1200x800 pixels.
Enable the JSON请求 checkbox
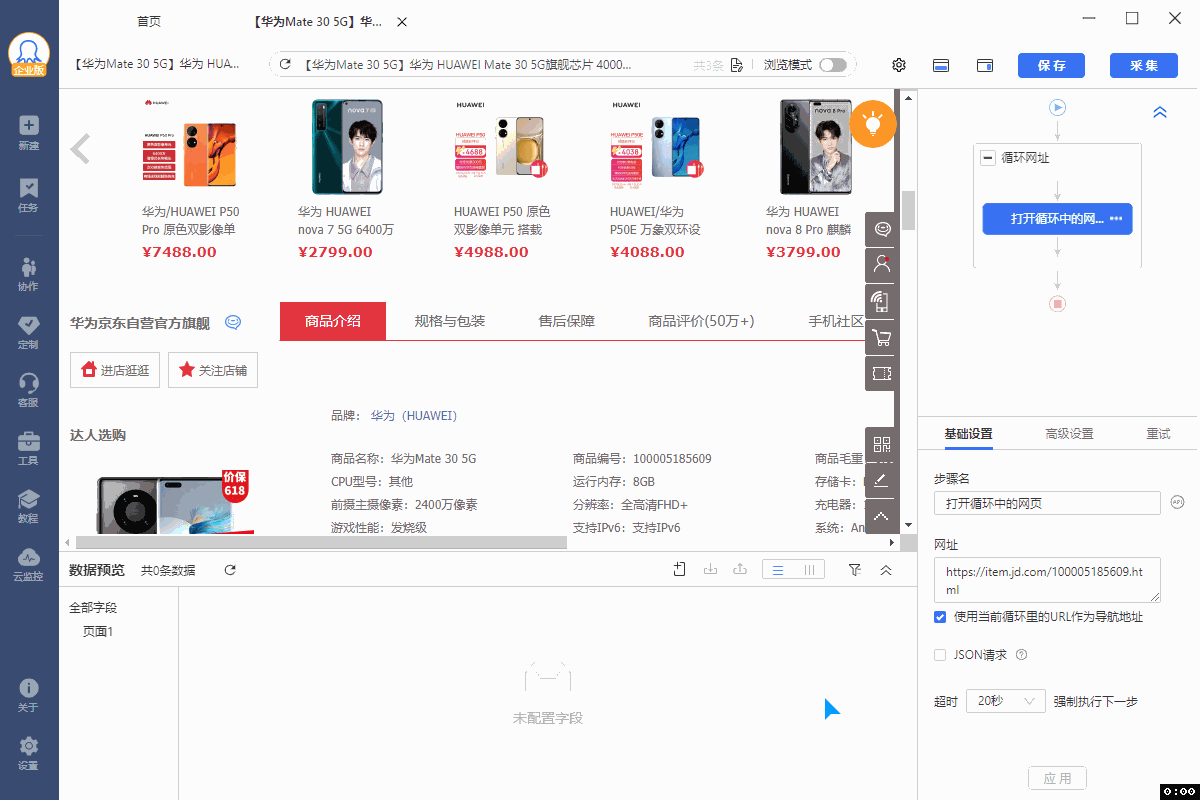click(940, 655)
